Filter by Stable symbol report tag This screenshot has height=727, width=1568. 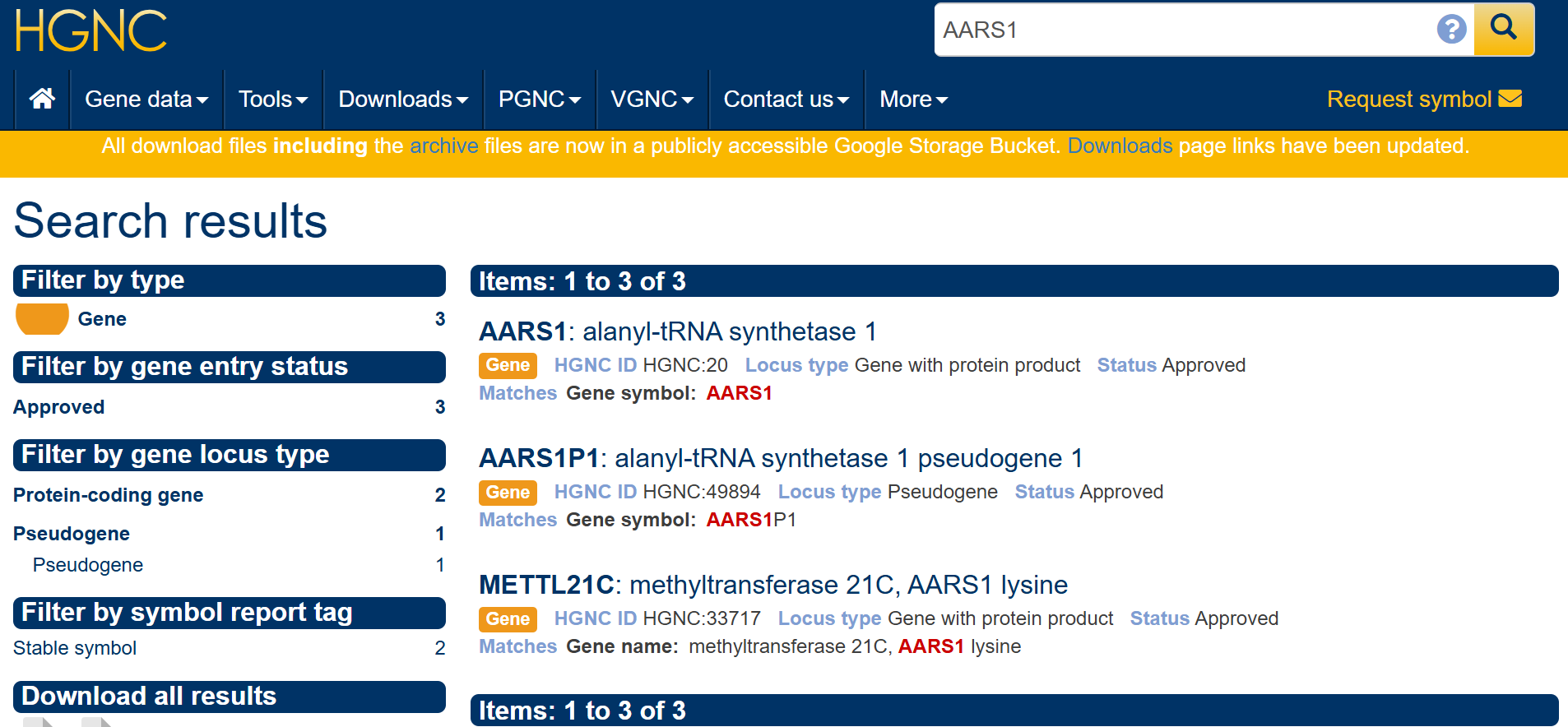[x=75, y=648]
